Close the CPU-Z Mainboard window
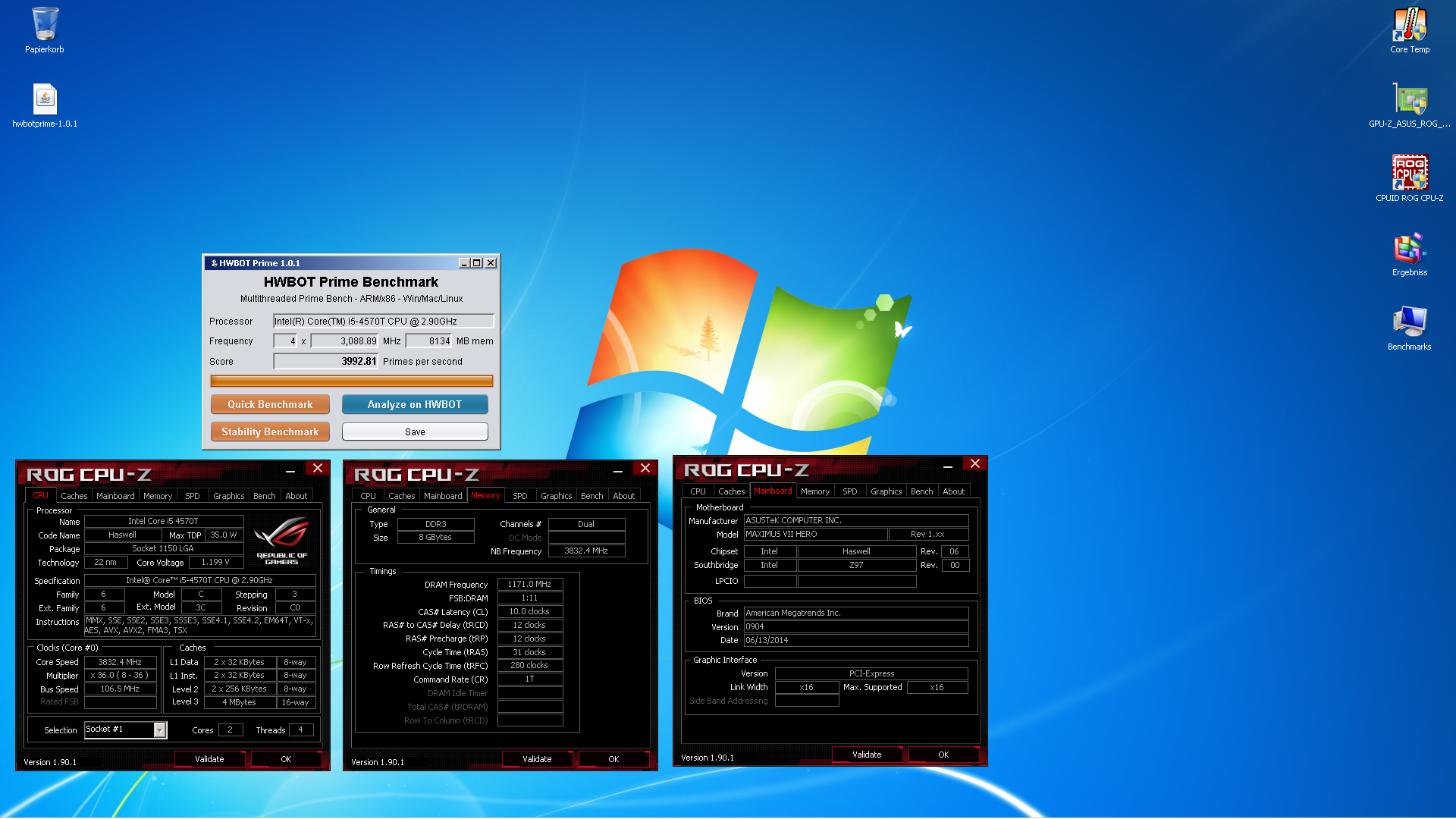The image size is (1456, 819). tap(975, 463)
